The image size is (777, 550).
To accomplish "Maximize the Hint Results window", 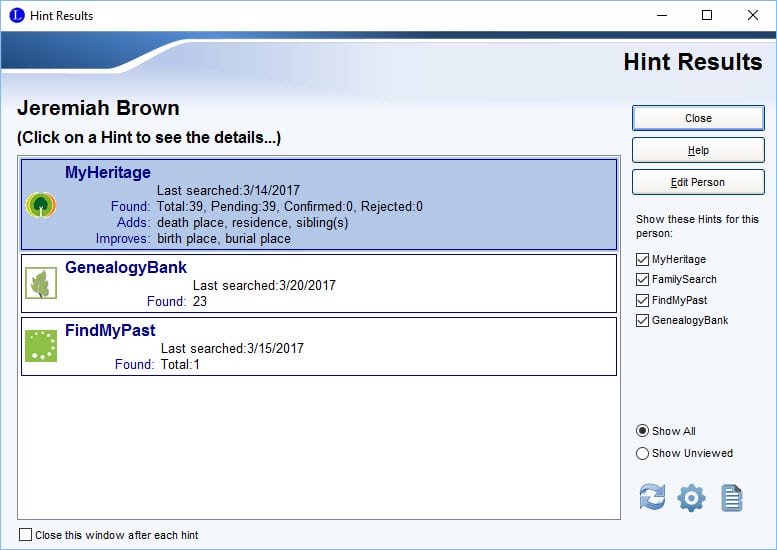I will (707, 15).
